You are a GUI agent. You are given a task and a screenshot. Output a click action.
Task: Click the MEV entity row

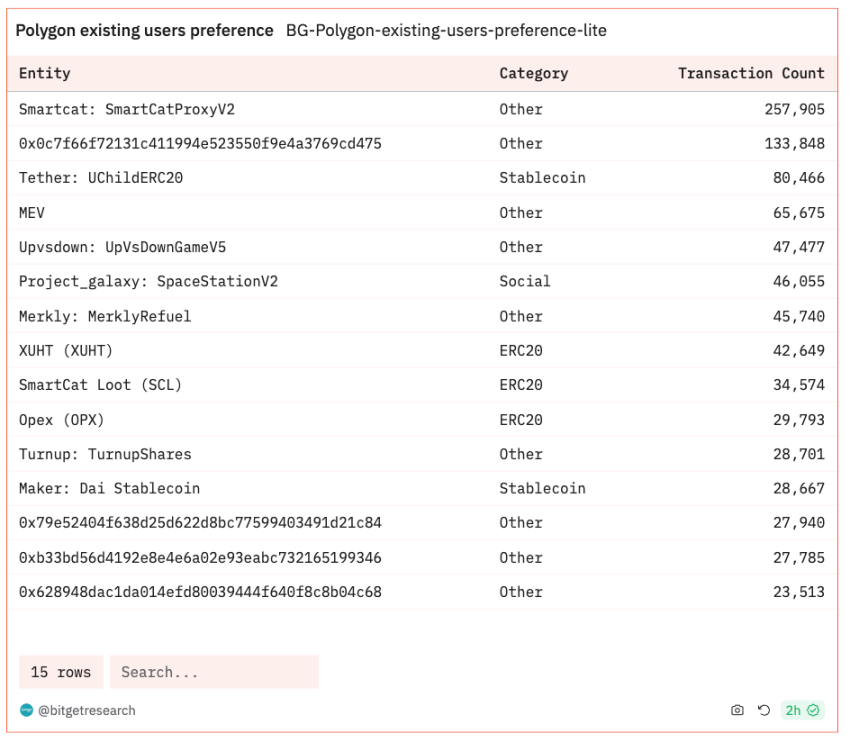tap(32, 212)
